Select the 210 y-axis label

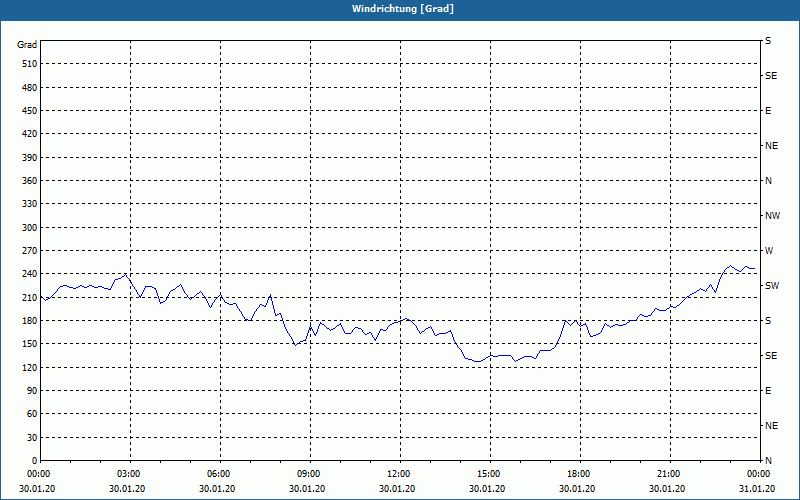(x=30, y=297)
